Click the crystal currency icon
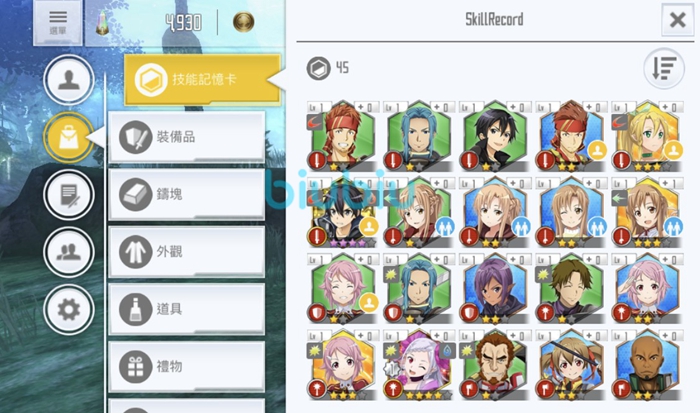700x413 pixels. coord(102,23)
